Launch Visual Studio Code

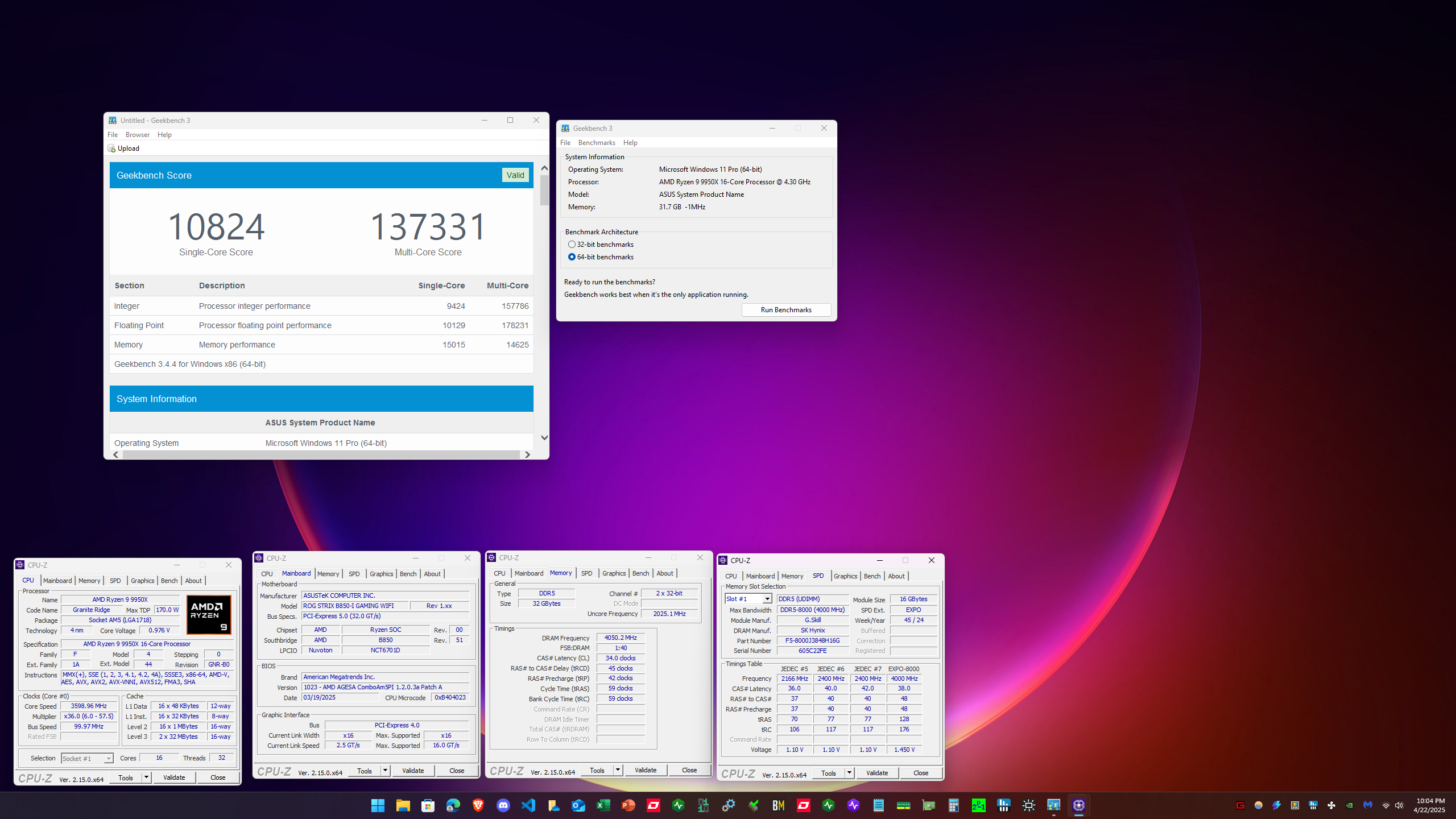[x=528, y=805]
